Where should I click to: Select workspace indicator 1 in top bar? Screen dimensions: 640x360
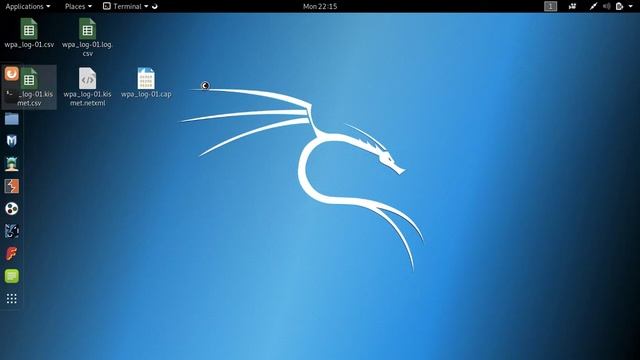click(x=550, y=6)
